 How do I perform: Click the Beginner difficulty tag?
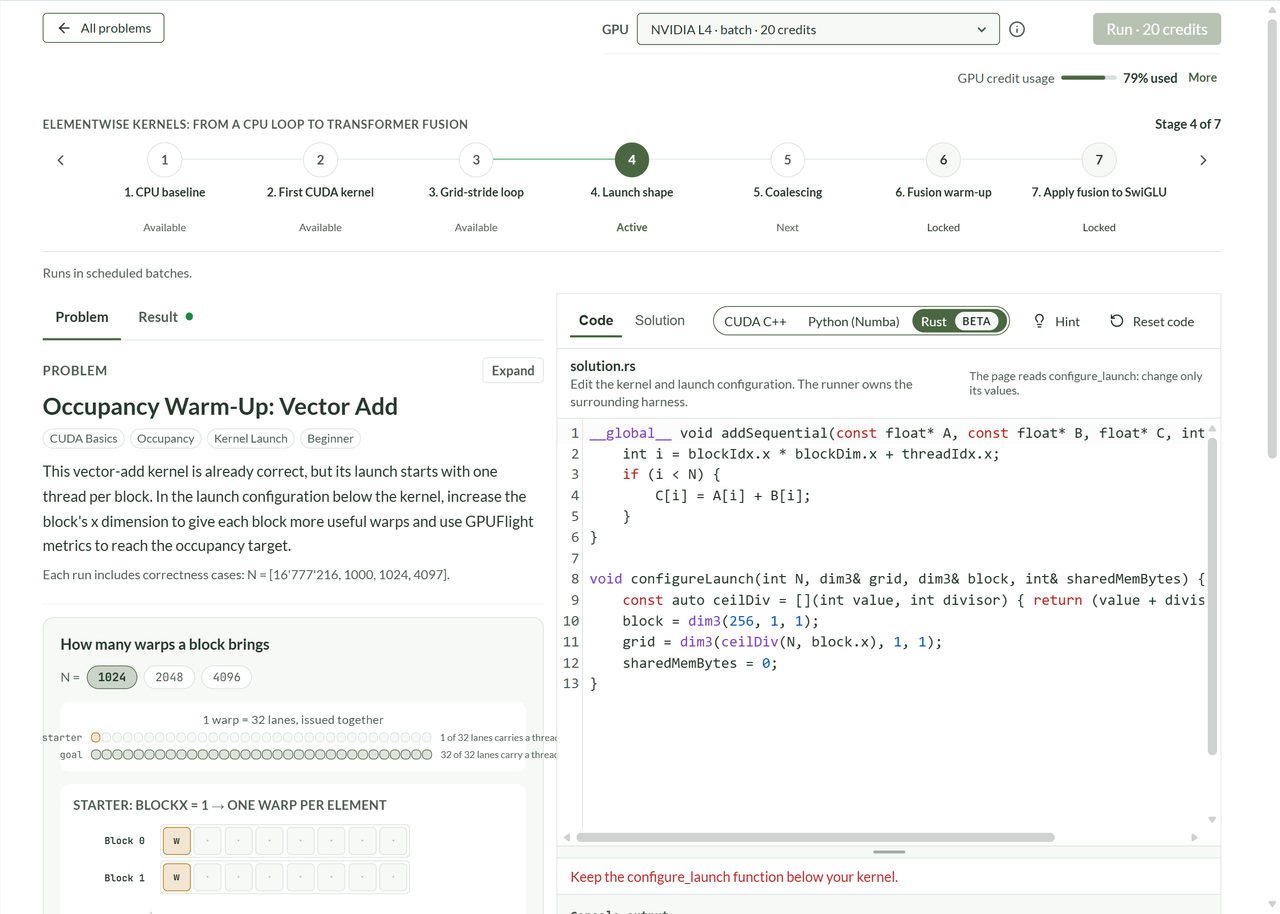[330, 438]
